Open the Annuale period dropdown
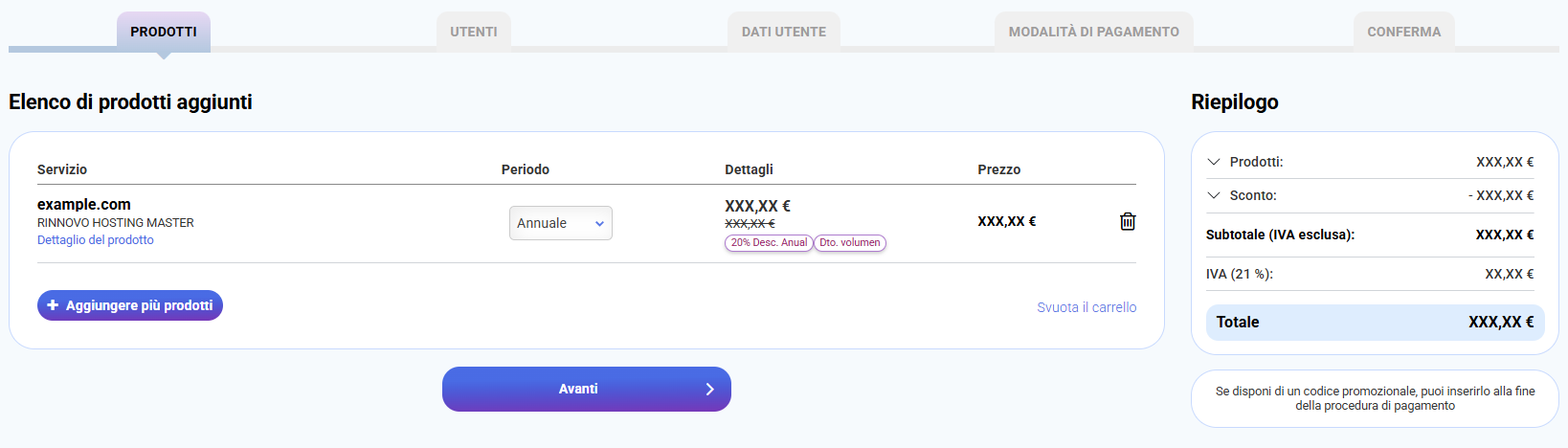1568x448 pixels. (x=560, y=223)
